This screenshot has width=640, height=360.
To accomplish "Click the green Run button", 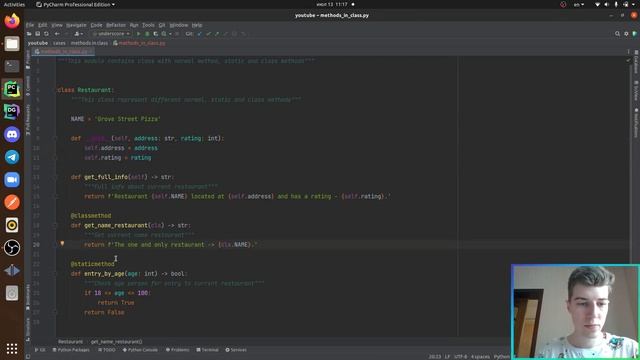I will 138,34.
